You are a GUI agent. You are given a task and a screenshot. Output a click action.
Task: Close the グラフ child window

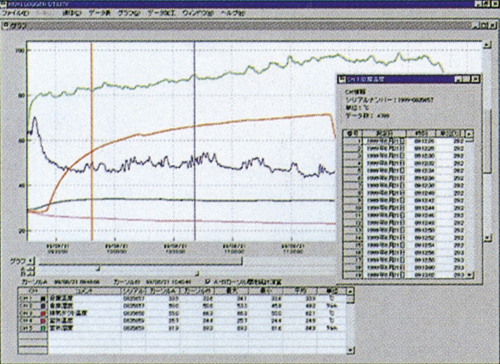pos(493,25)
